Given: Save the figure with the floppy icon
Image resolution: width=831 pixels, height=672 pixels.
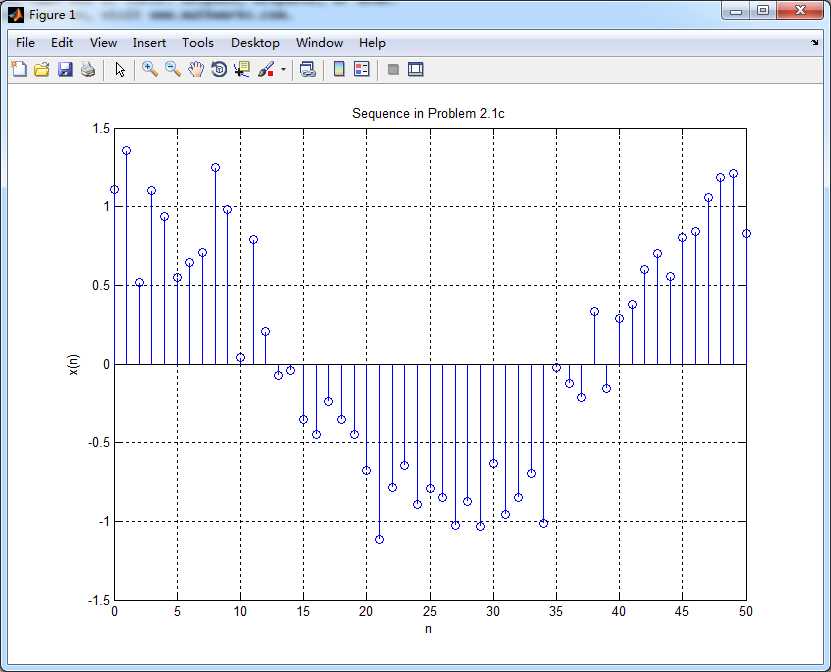Looking at the screenshot, I should coord(65,69).
